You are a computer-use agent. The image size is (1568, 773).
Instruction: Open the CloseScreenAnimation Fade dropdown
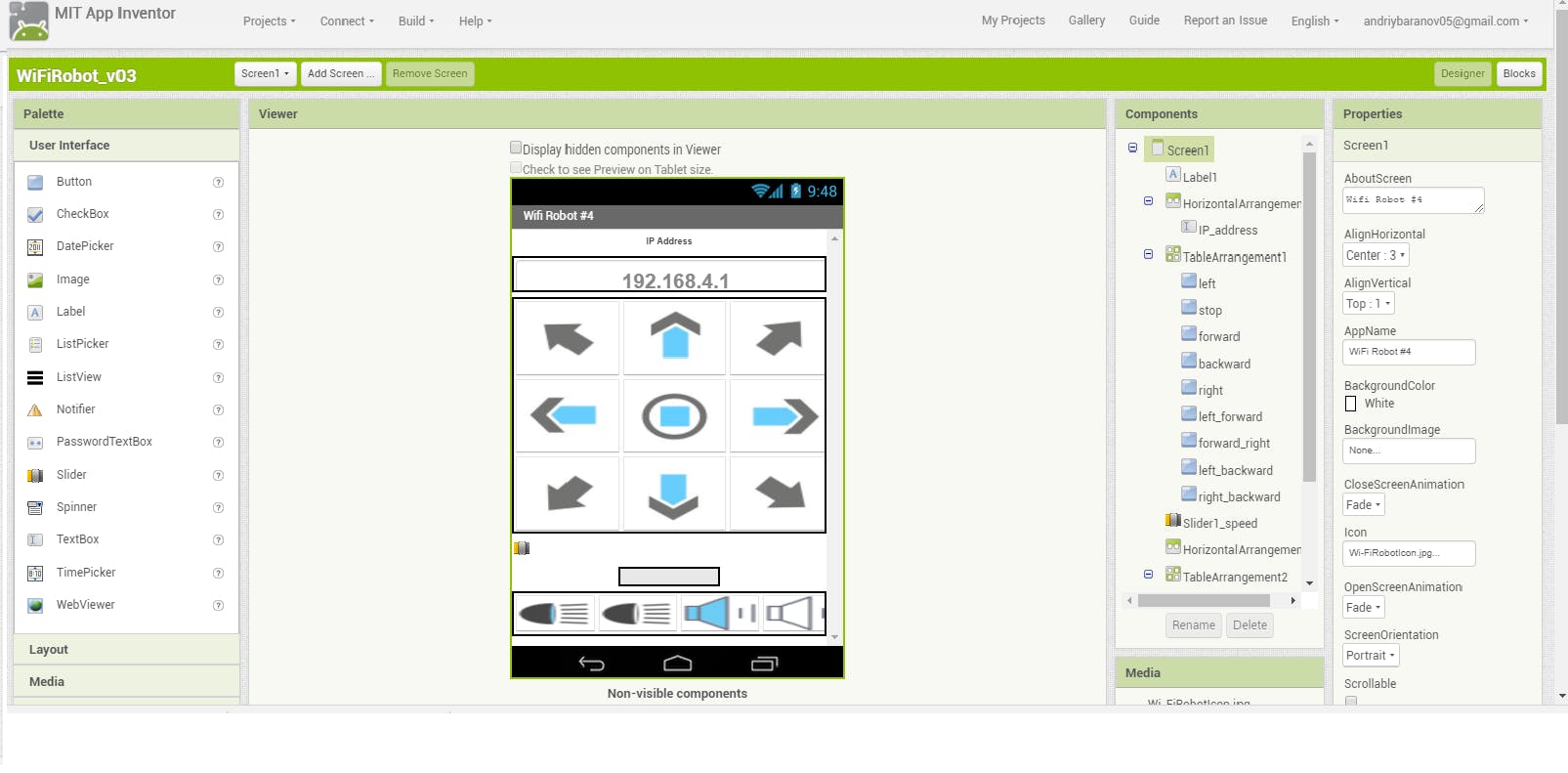click(x=1364, y=505)
